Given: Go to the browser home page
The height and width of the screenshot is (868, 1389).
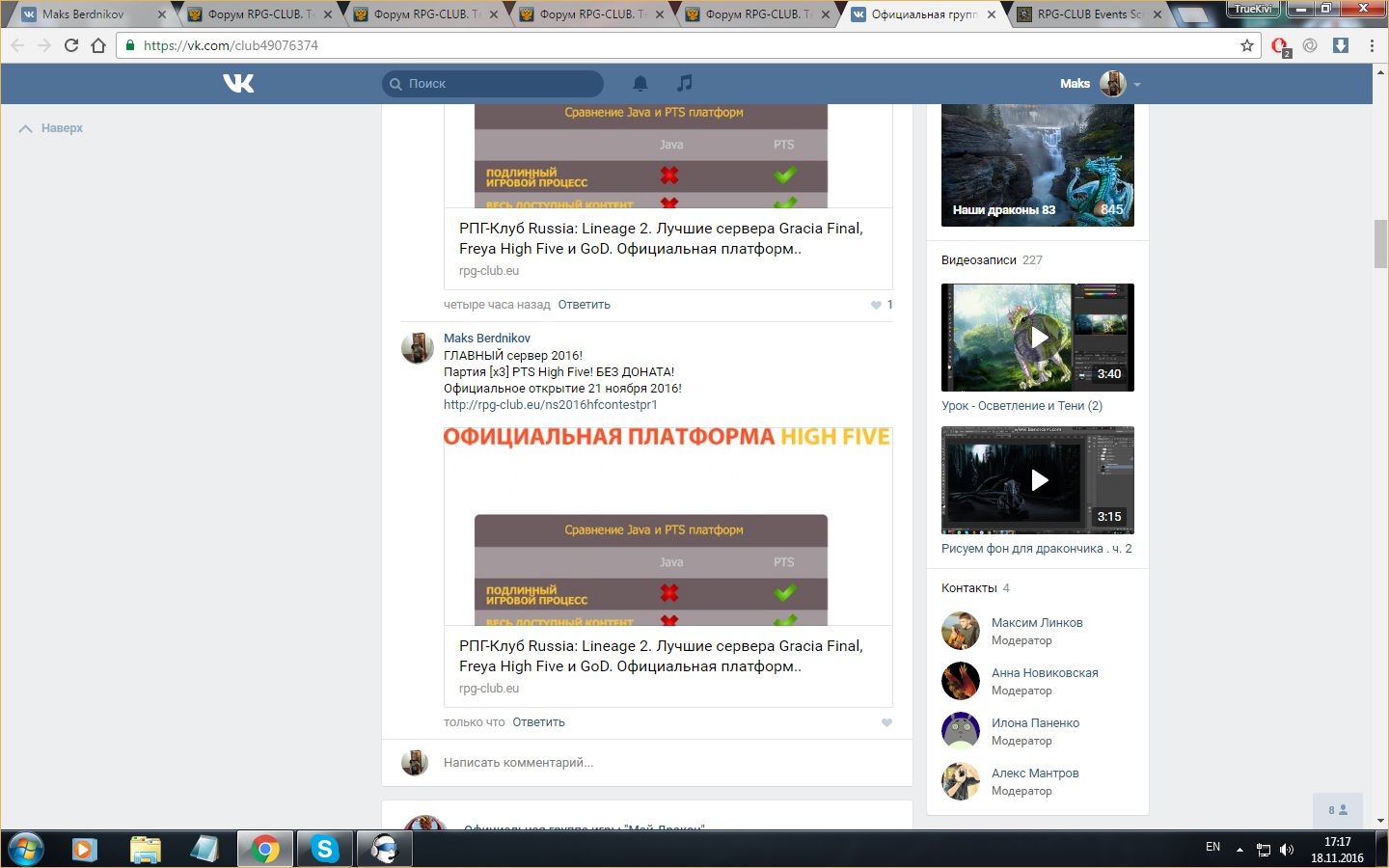Looking at the screenshot, I should point(98,45).
